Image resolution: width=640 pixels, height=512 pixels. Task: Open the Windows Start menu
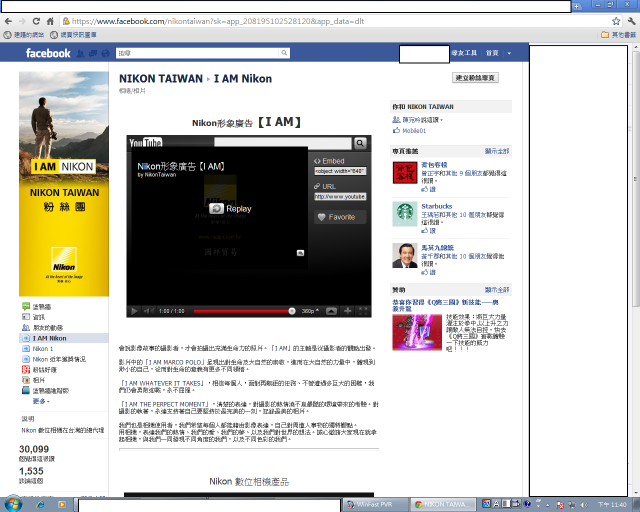[13, 504]
